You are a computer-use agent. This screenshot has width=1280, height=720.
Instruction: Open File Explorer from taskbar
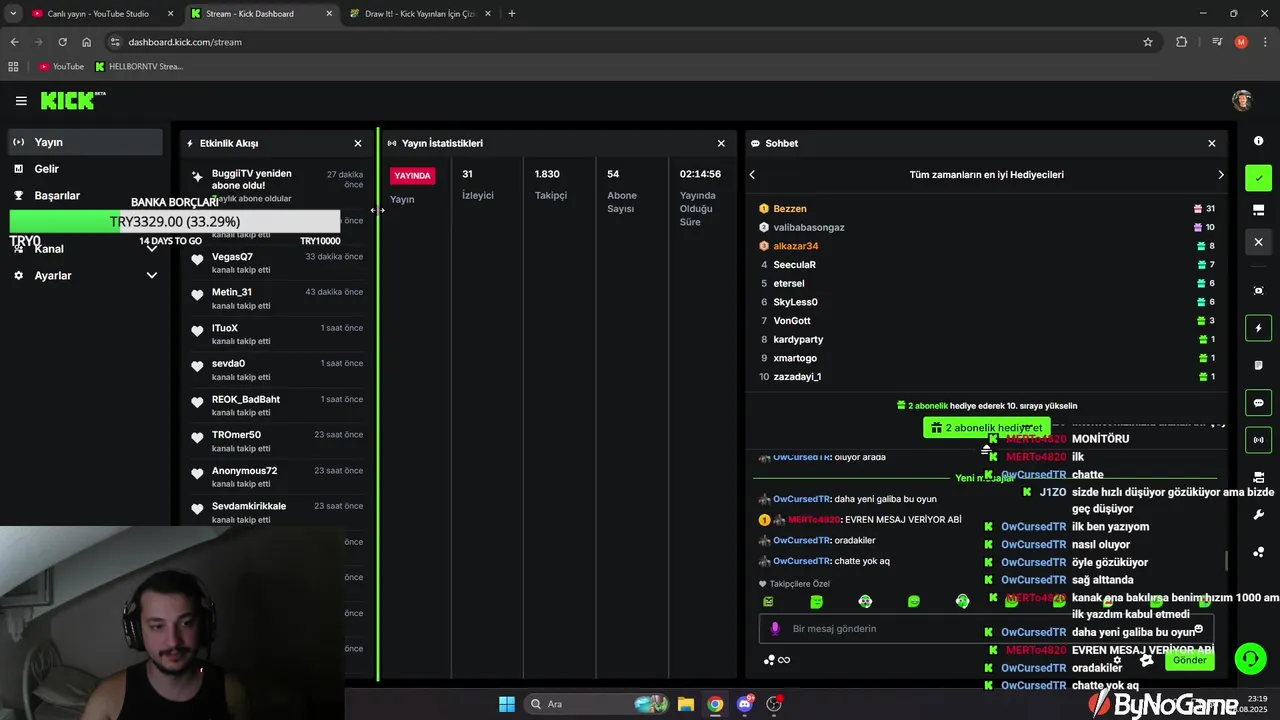point(686,704)
